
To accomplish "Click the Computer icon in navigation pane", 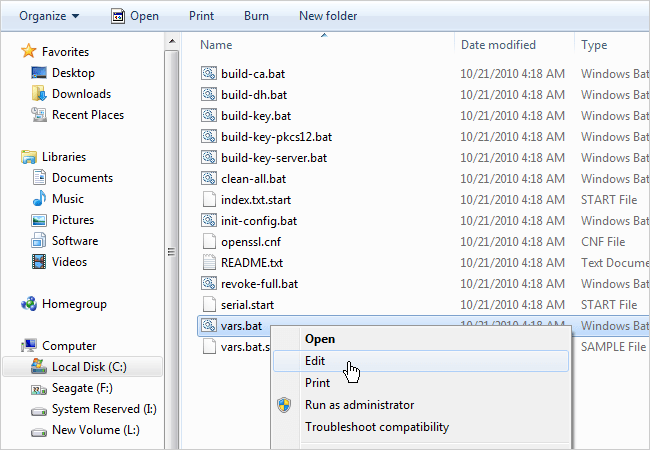I will pyautogui.click(x=29, y=346).
